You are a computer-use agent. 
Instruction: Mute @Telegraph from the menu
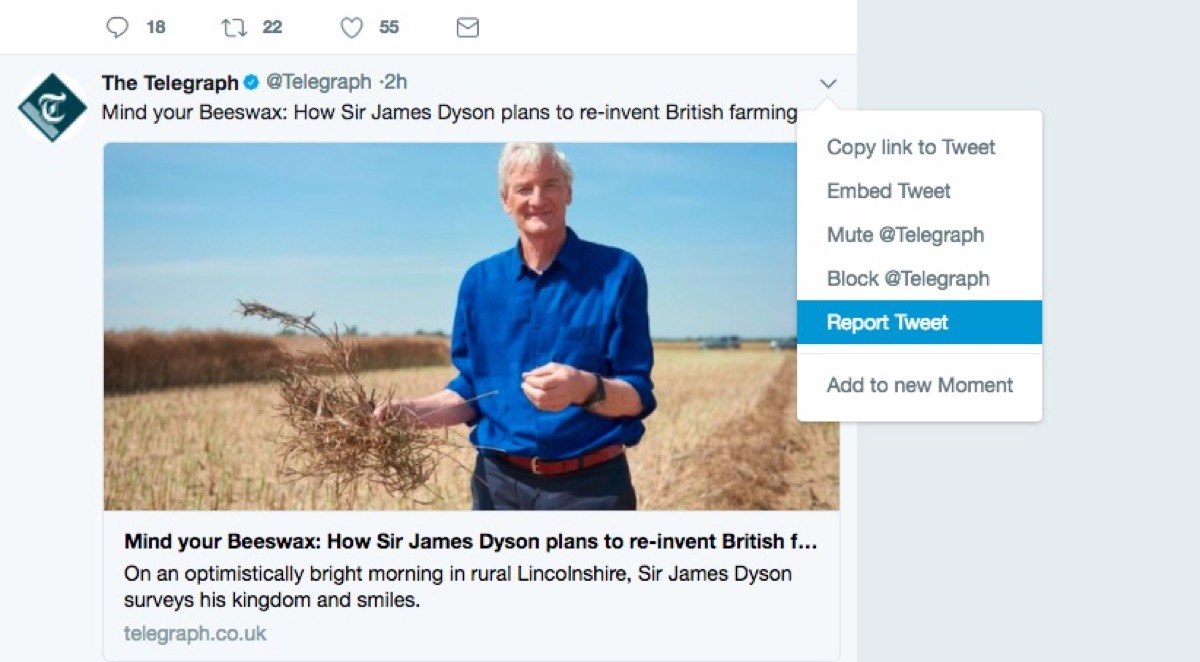pos(905,235)
